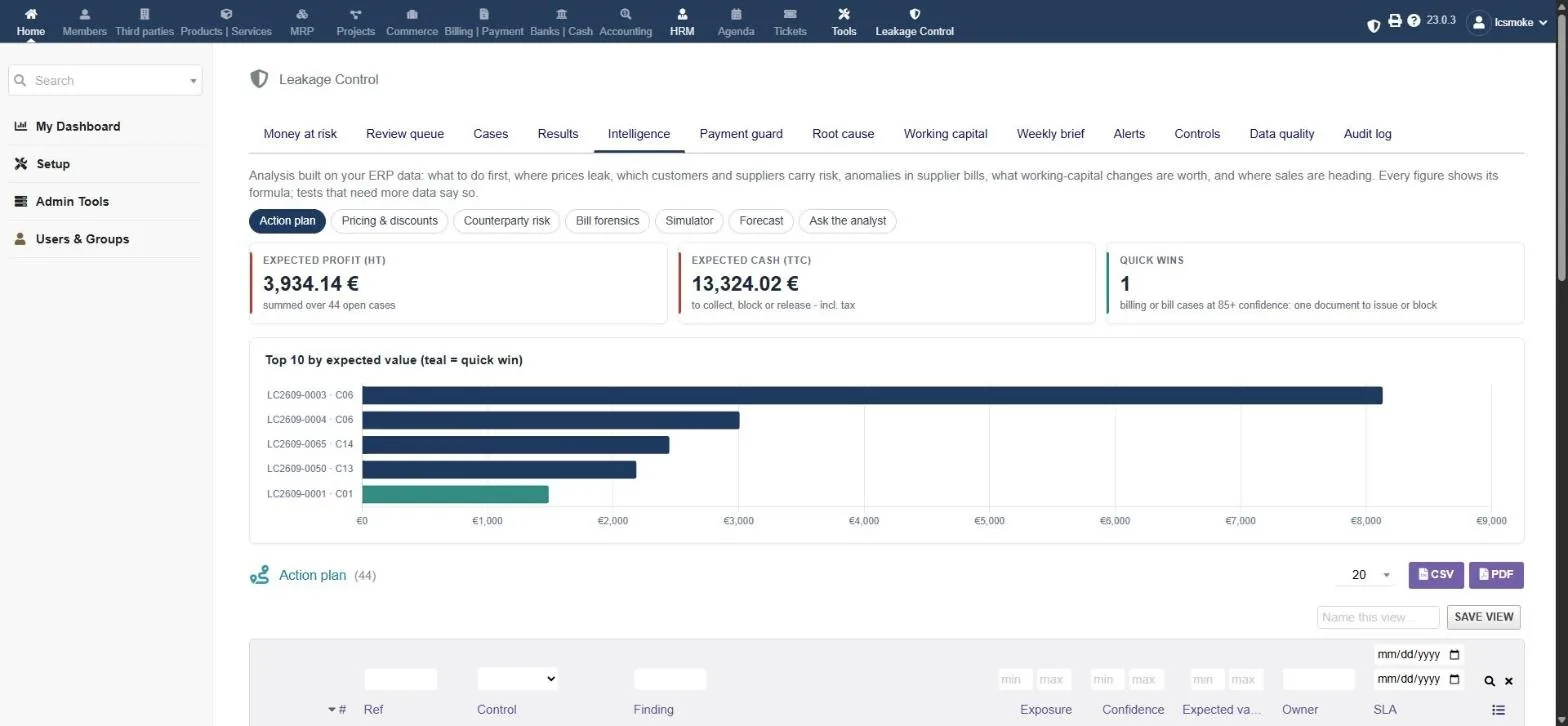Run table filter with magnifier icon

pyautogui.click(x=1490, y=681)
